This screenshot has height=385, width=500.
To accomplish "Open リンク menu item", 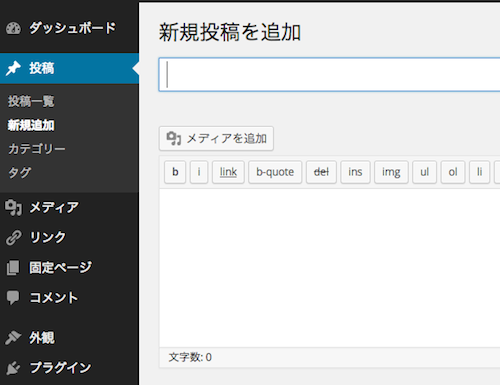I will click(x=69, y=237).
